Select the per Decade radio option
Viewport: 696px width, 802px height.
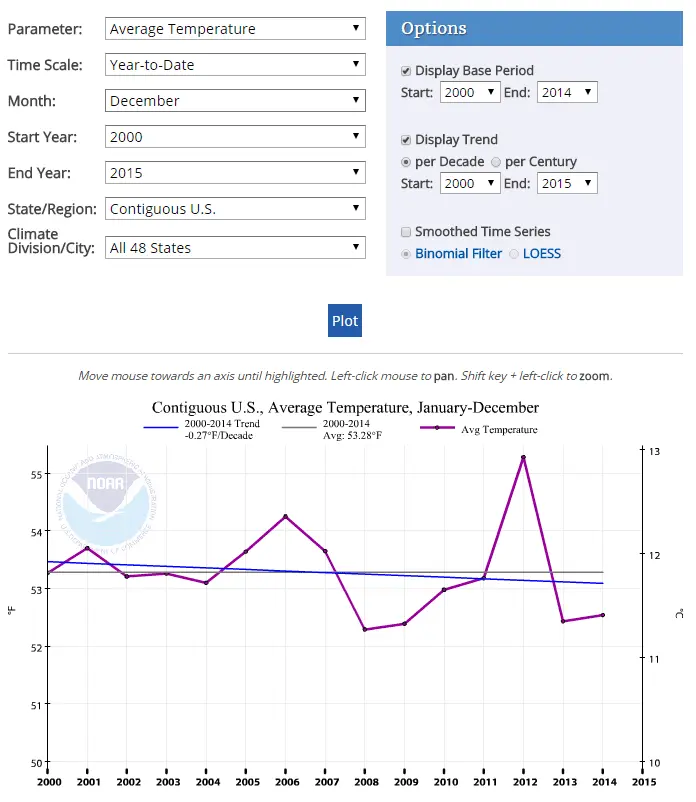coord(406,162)
